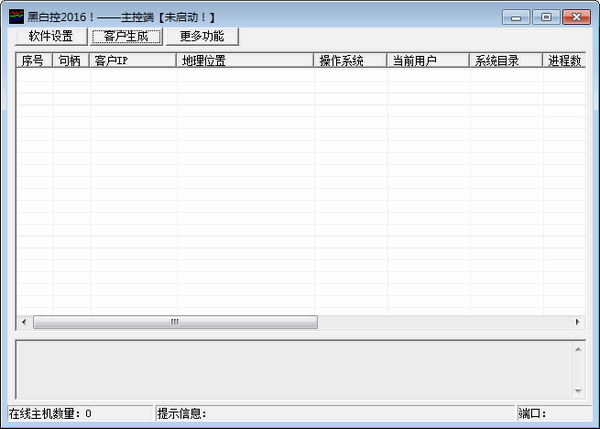Click the horizontal scrollbar left arrow

(x=24, y=322)
